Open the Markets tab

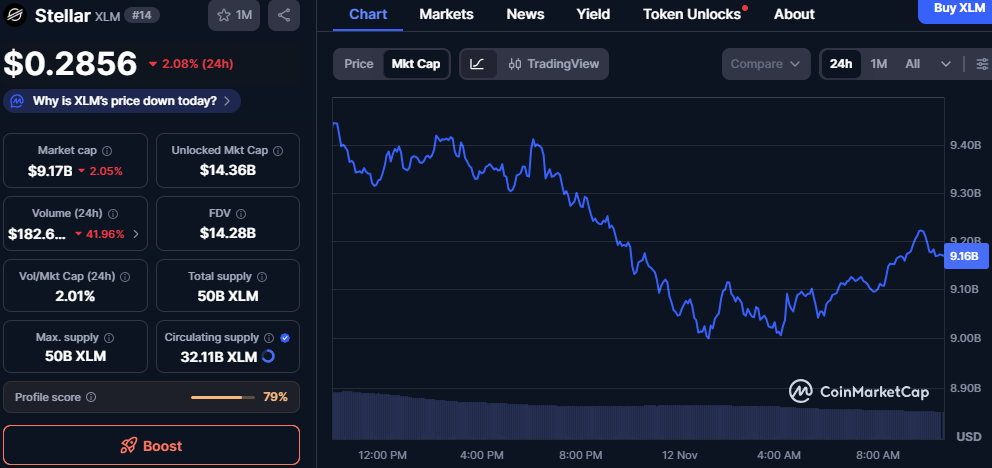tap(446, 14)
